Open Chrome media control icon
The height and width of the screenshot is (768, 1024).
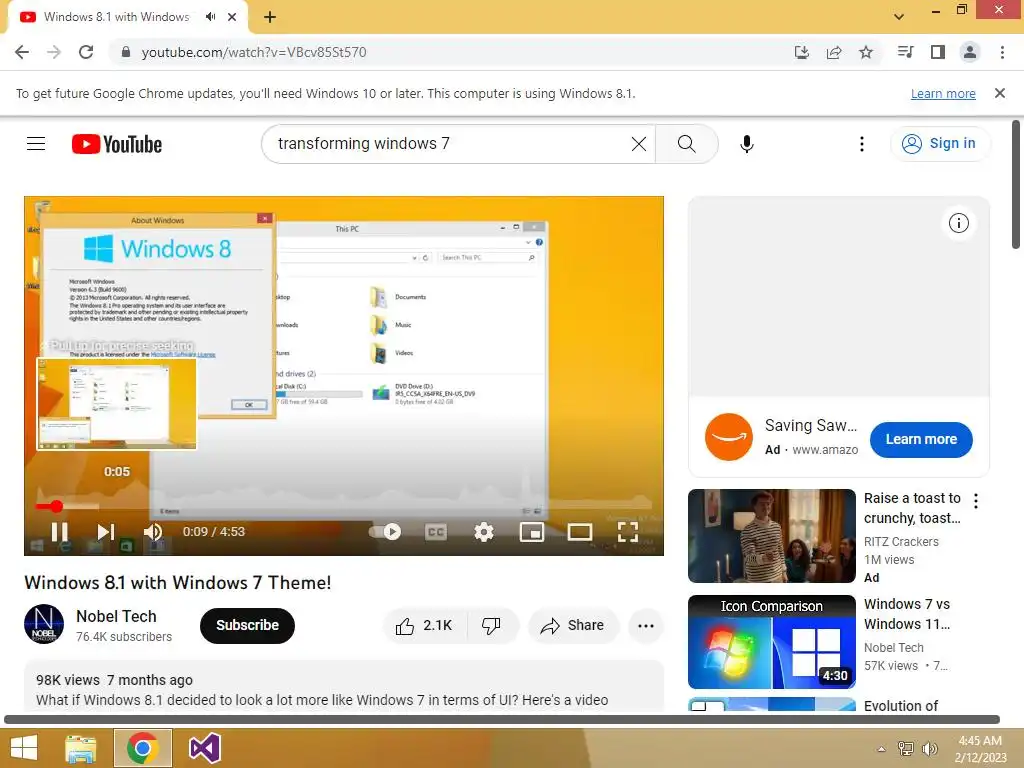click(x=905, y=52)
